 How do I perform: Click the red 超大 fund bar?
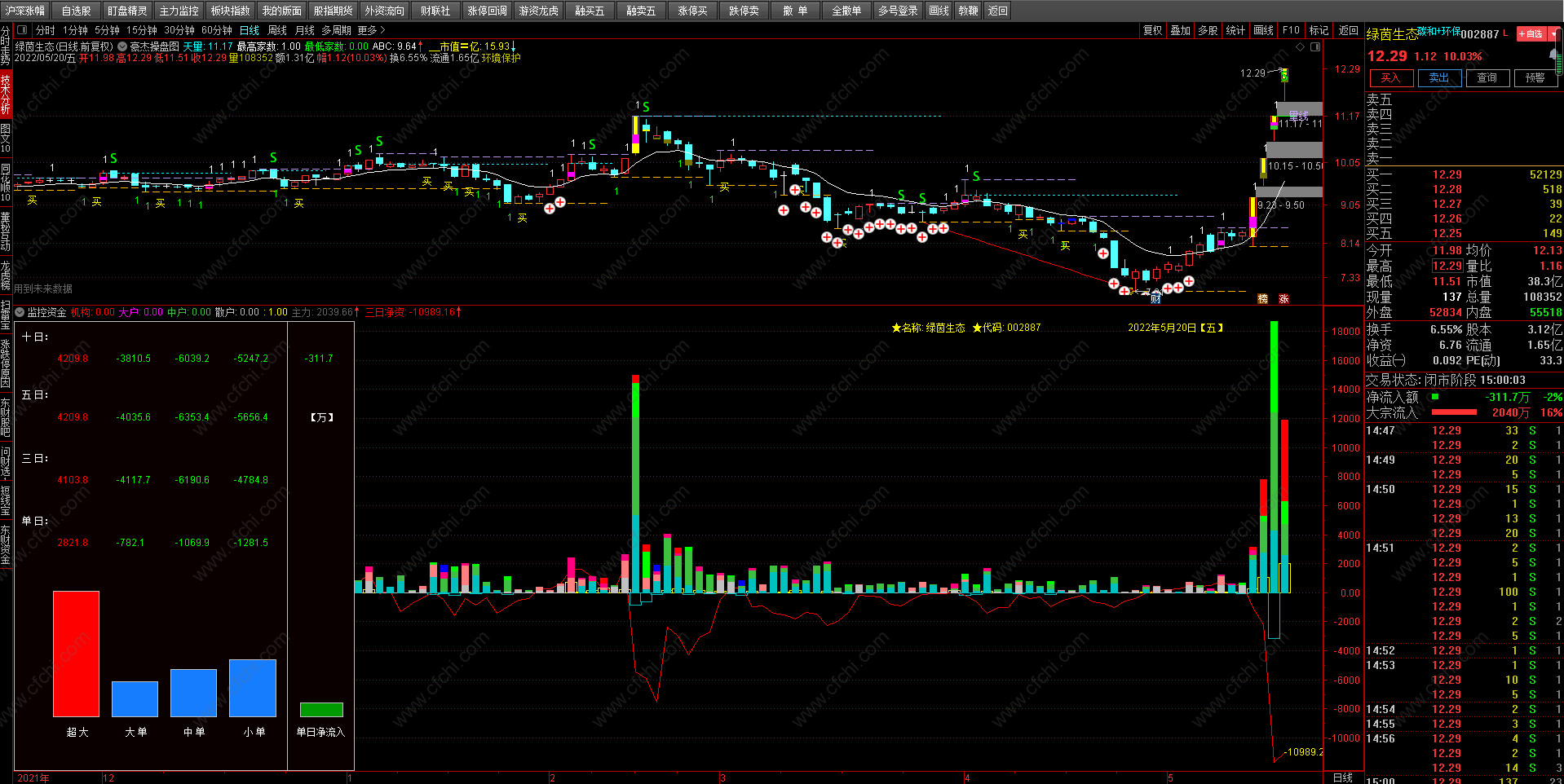[x=76, y=654]
